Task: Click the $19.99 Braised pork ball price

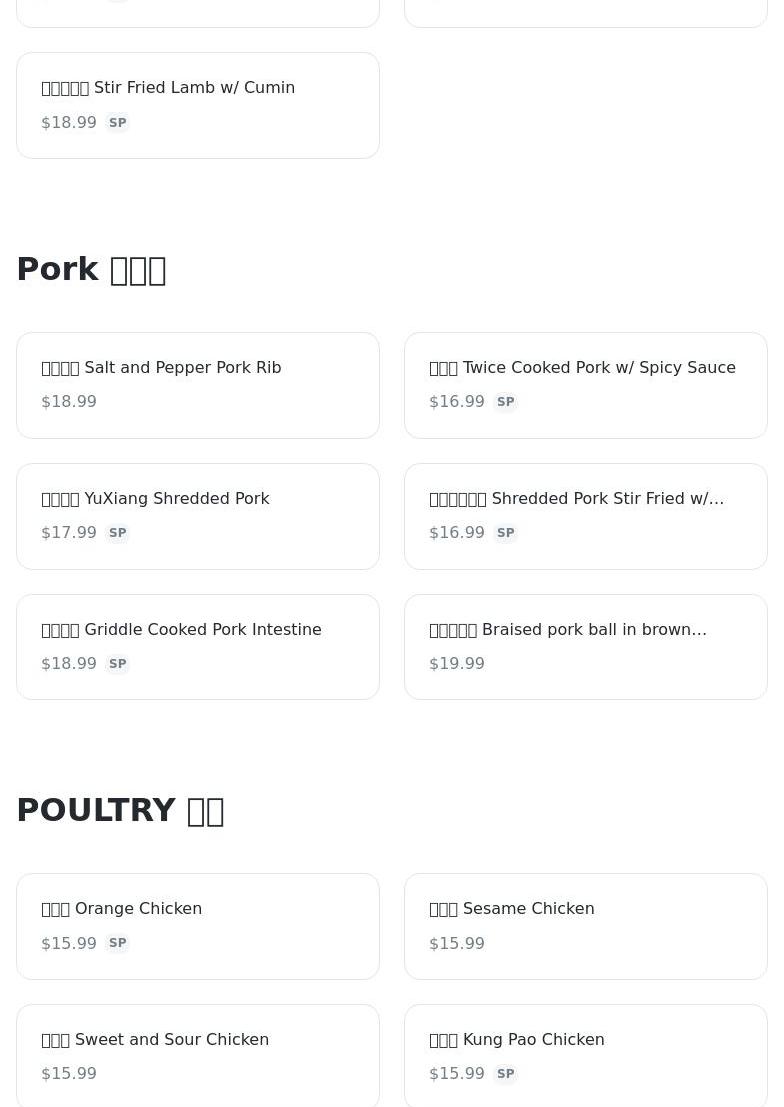Action: click(457, 664)
